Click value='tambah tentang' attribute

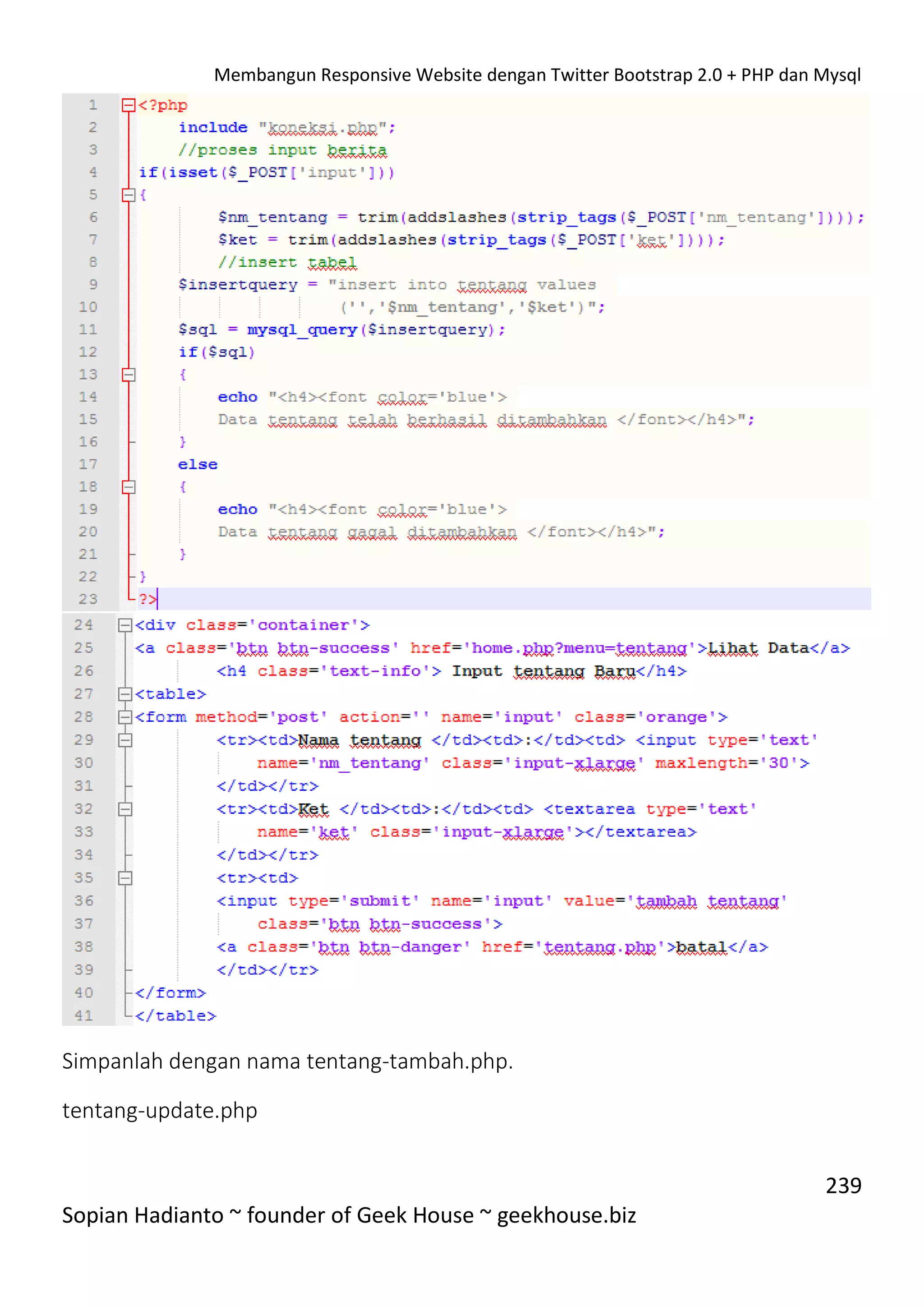675,901
